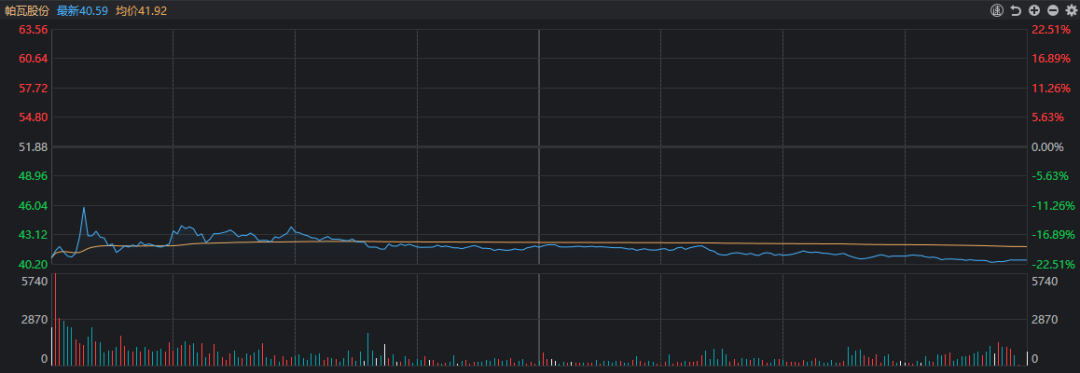Open chart settings gear icon
The image size is (1080, 373).
pyautogui.click(x=1070, y=10)
